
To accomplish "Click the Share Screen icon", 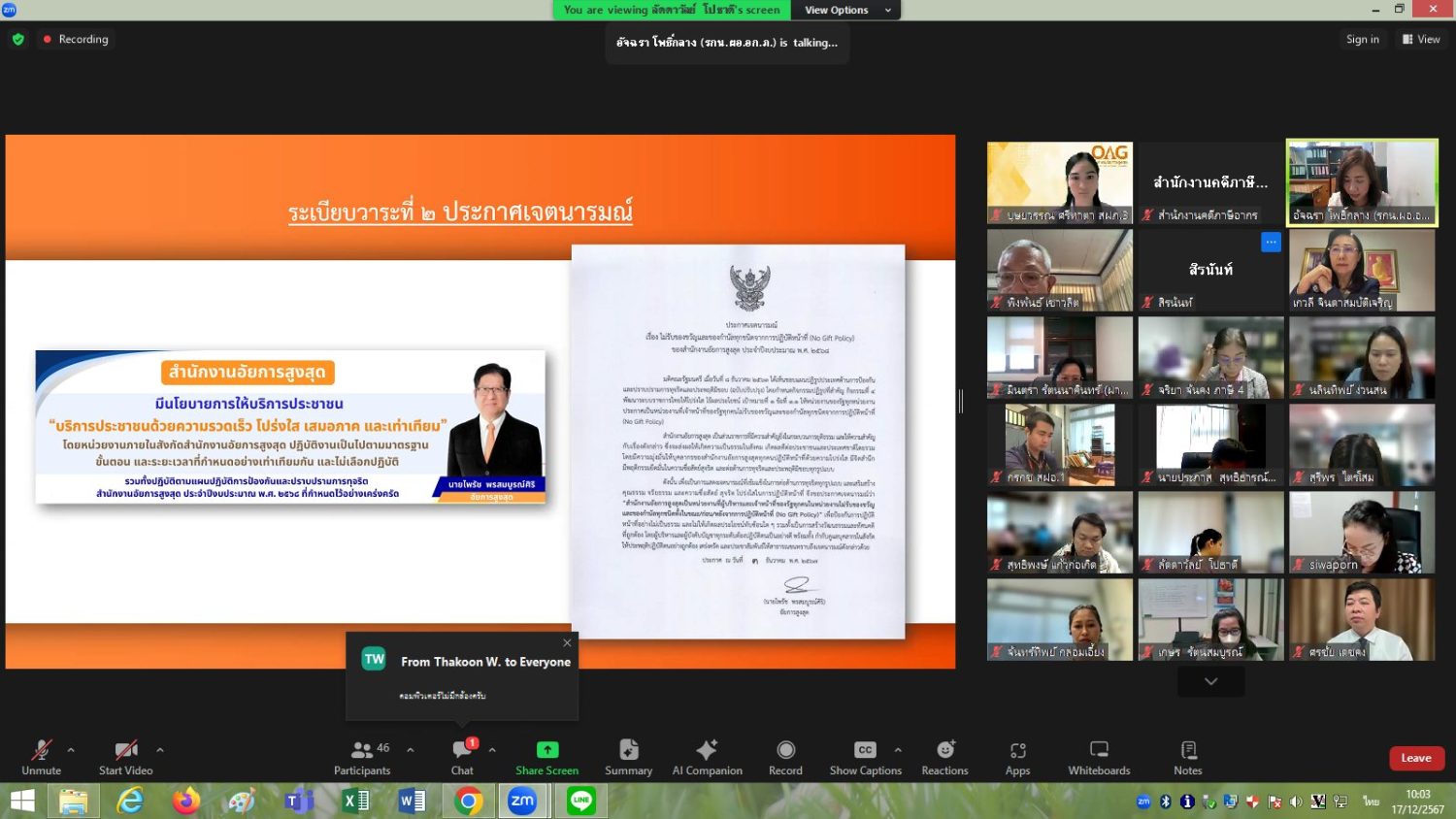I will point(547,750).
